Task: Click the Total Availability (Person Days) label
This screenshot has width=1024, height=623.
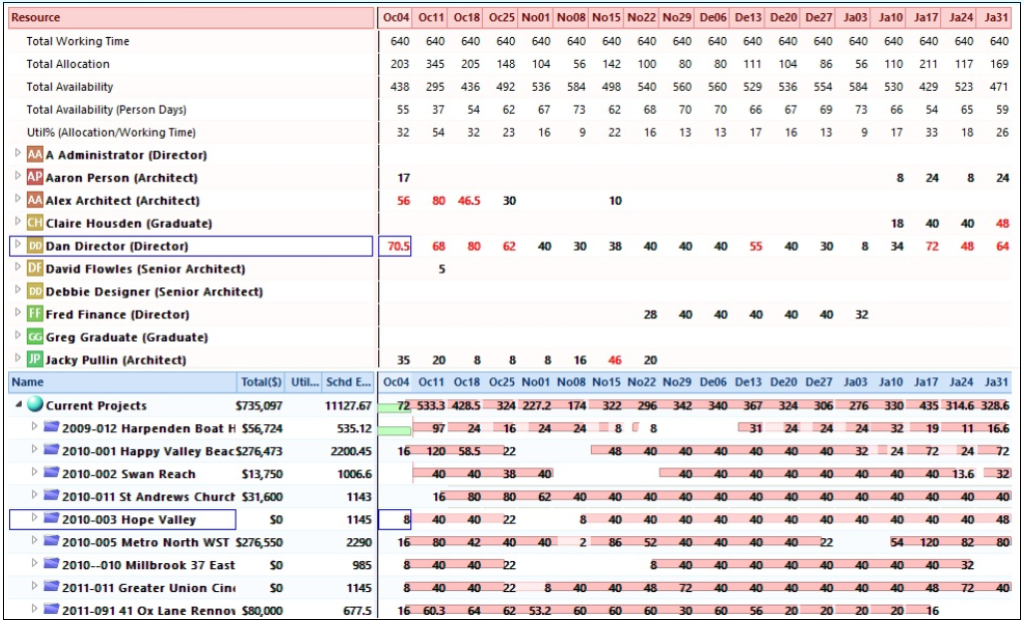Action: [x=106, y=110]
